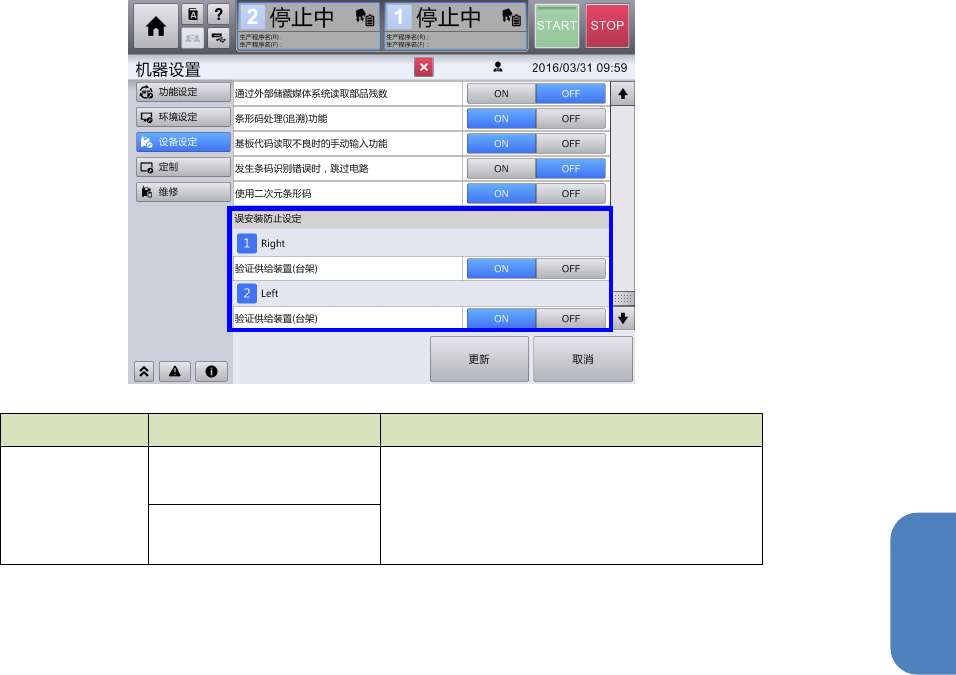Click the 条形码处理(追溯)功能 row label
This screenshot has width=956, height=675.
click(x=281, y=119)
